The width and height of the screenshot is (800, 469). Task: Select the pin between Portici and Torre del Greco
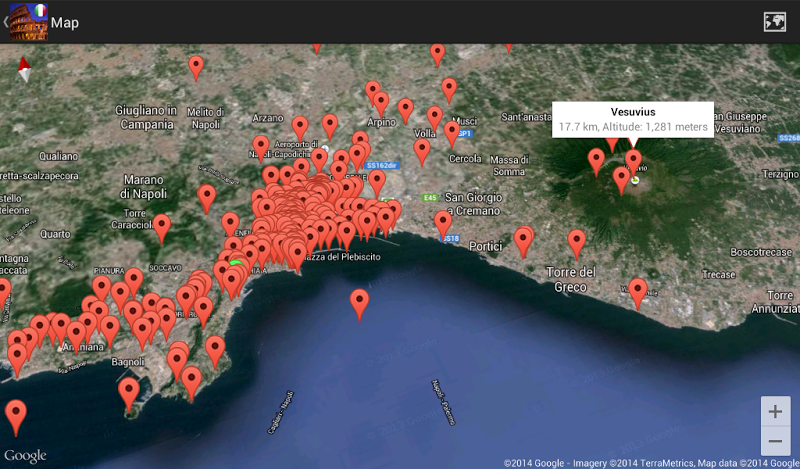click(523, 242)
